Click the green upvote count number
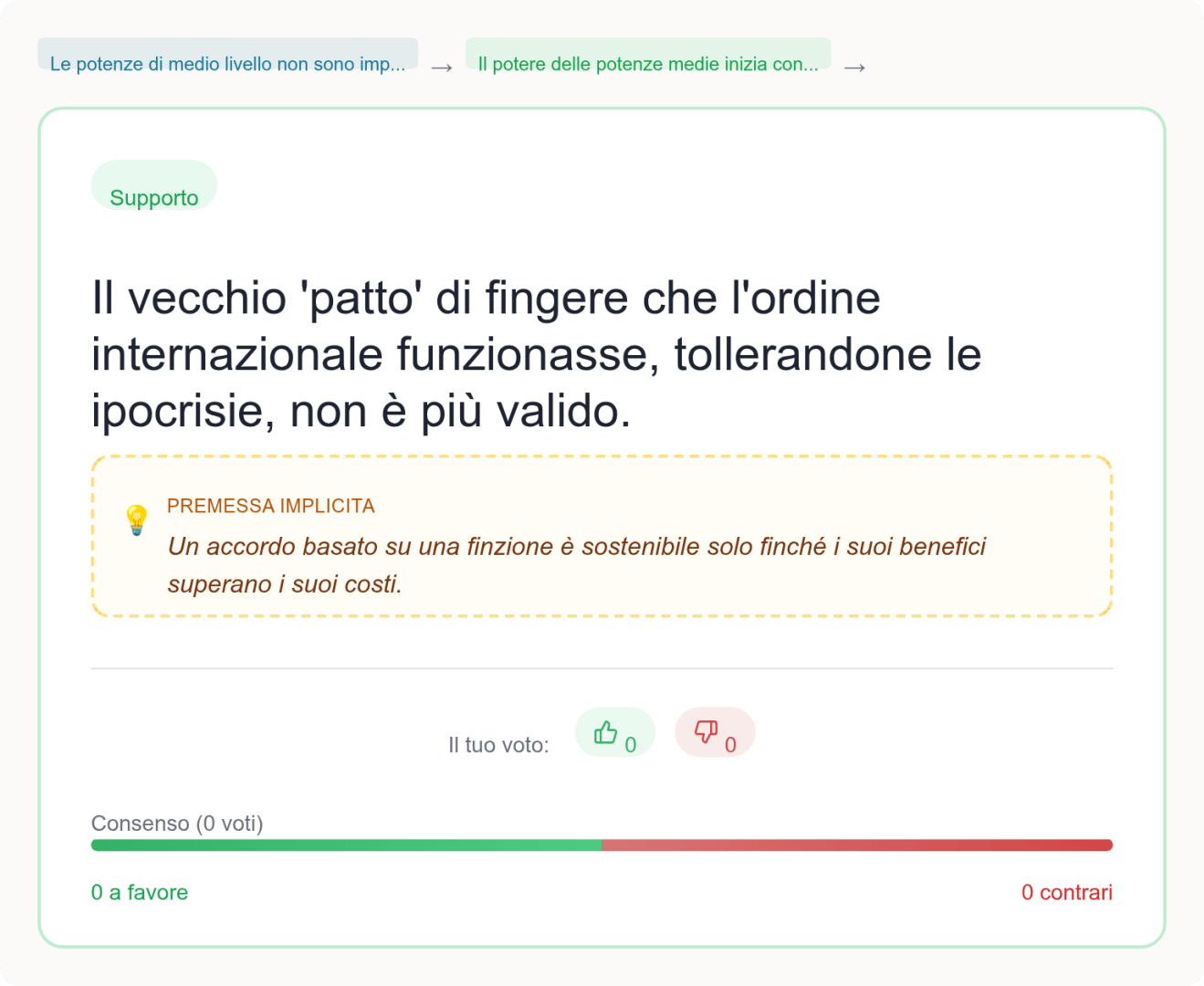Screen dimensions: 1204x986 (x=631, y=745)
